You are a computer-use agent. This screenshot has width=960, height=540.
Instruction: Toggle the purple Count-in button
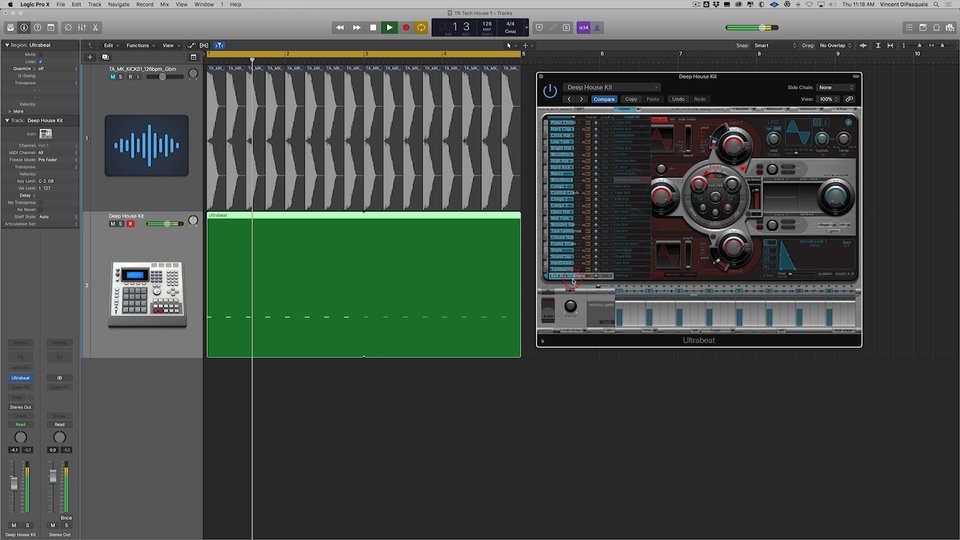(583, 28)
